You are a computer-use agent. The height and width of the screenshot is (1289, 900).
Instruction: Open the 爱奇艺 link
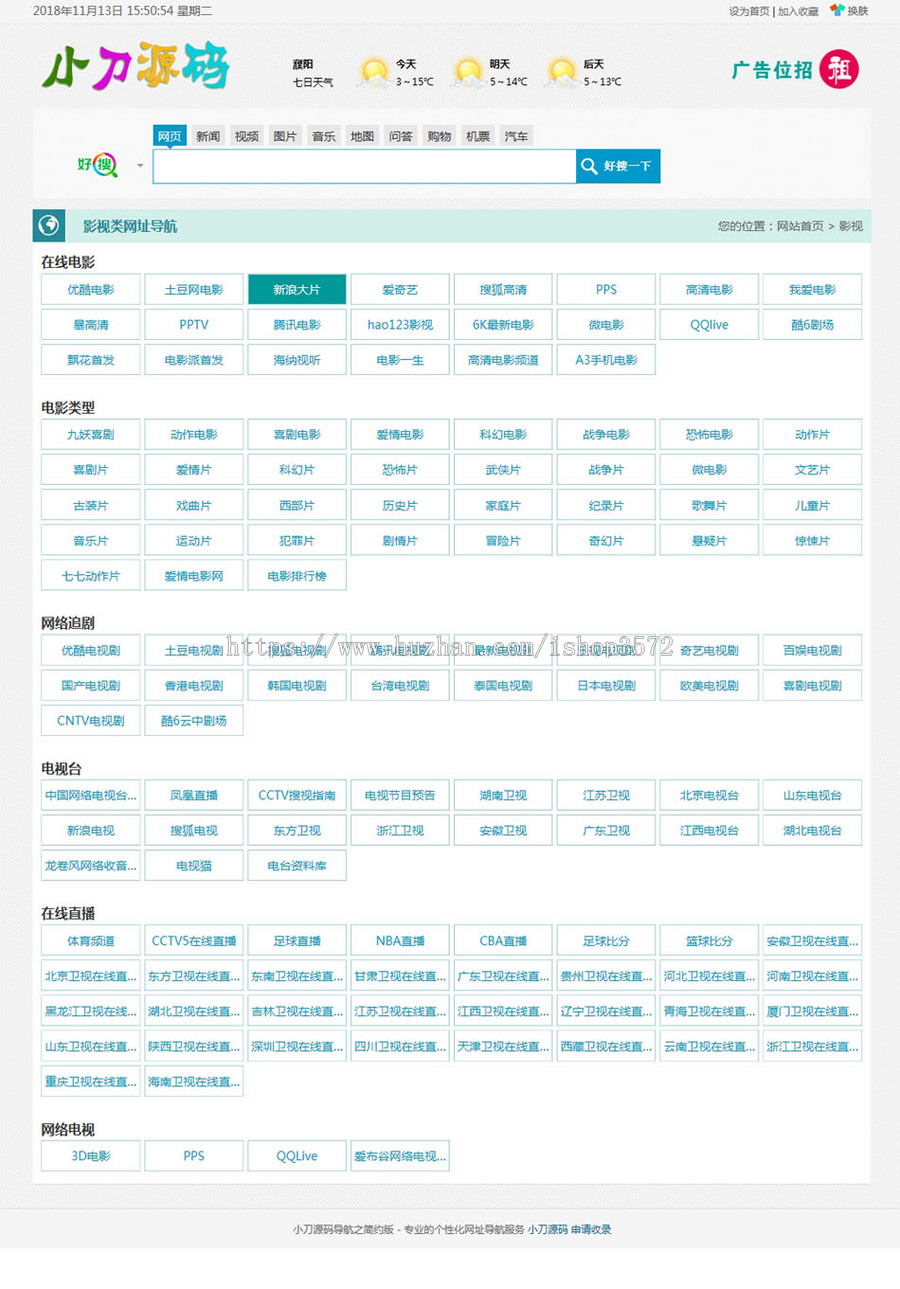400,290
